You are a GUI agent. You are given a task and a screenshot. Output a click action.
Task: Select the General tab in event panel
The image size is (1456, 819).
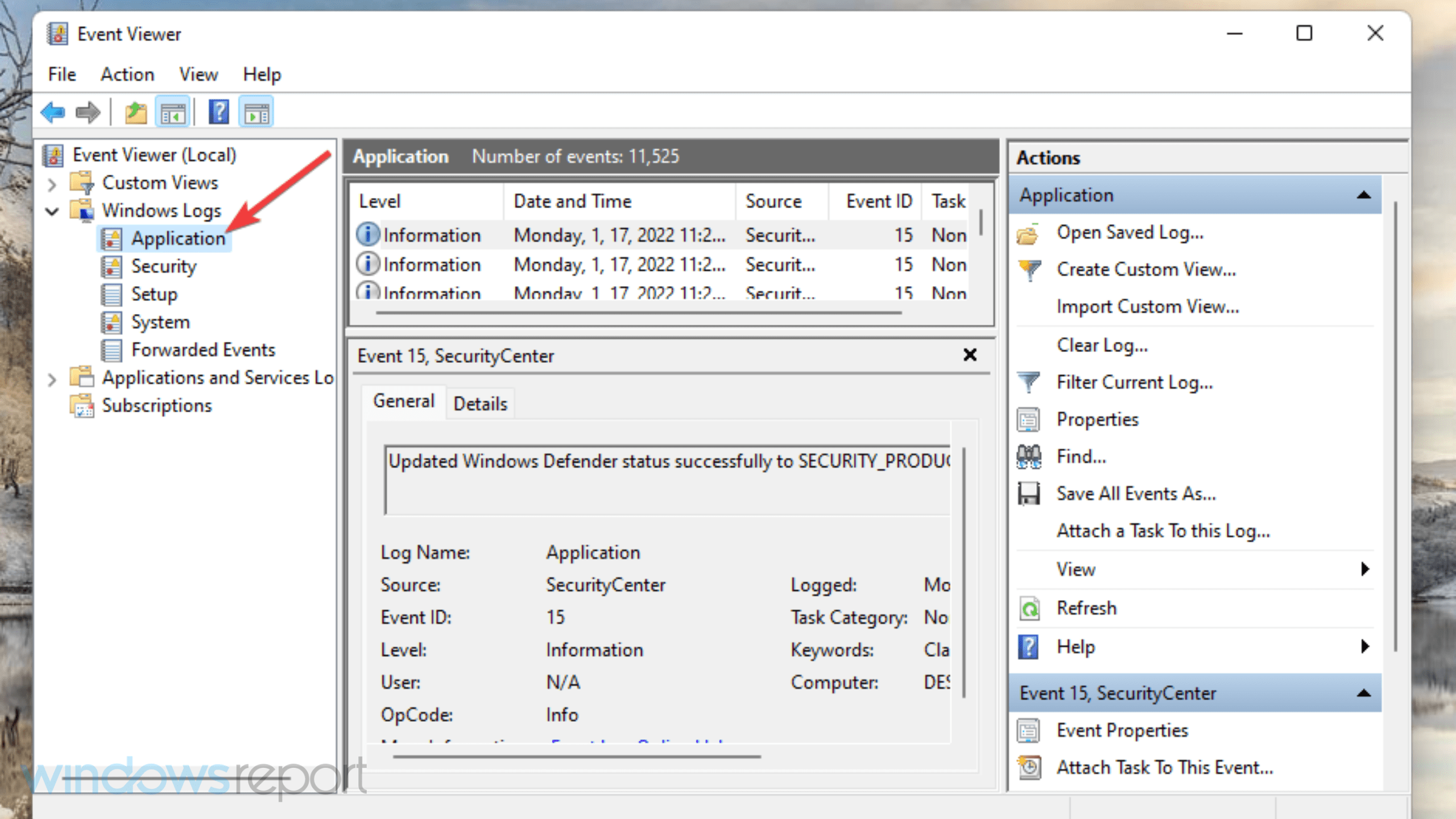pos(403,401)
